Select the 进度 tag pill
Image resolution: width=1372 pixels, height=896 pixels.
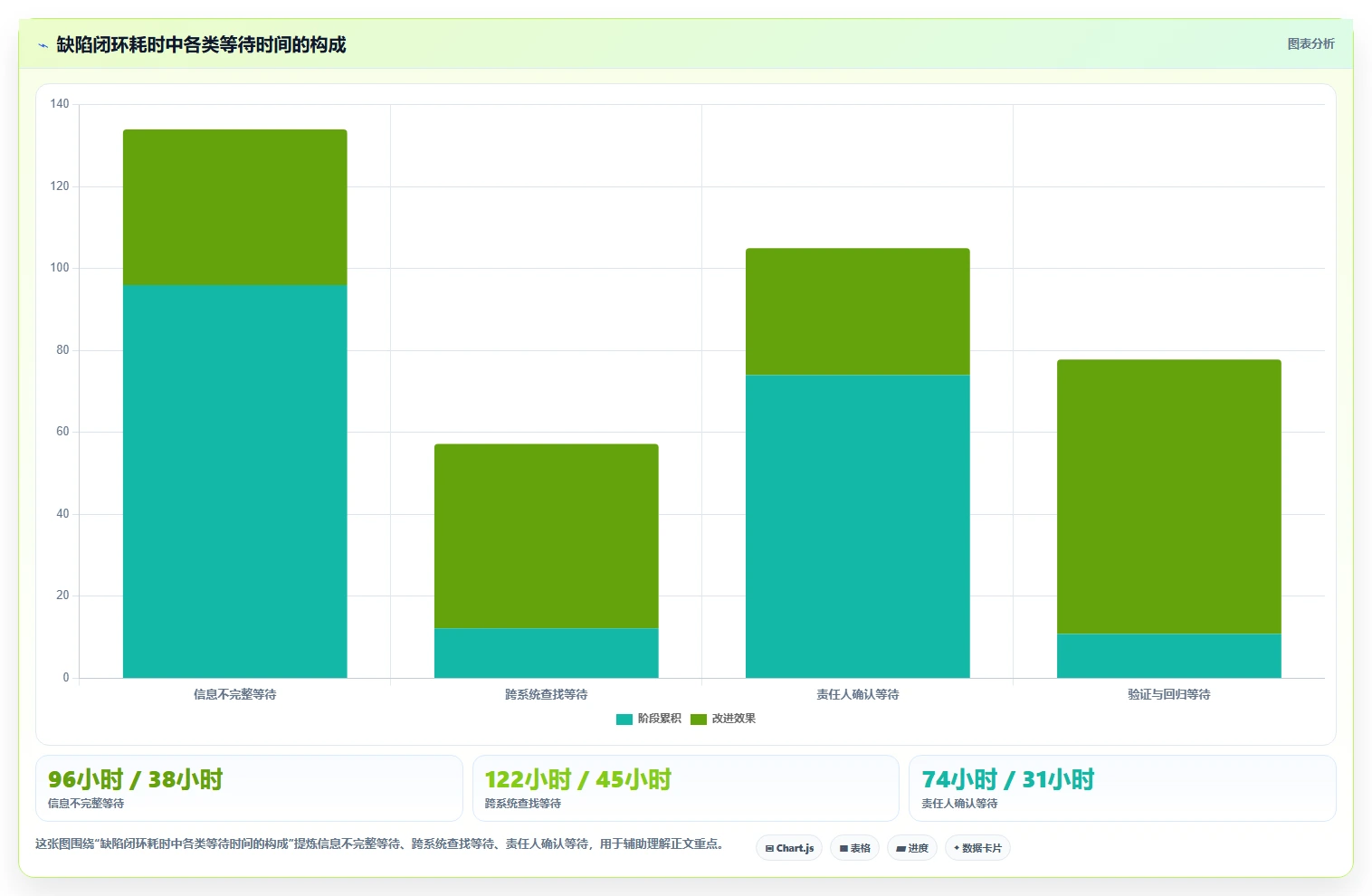click(x=912, y=848)
